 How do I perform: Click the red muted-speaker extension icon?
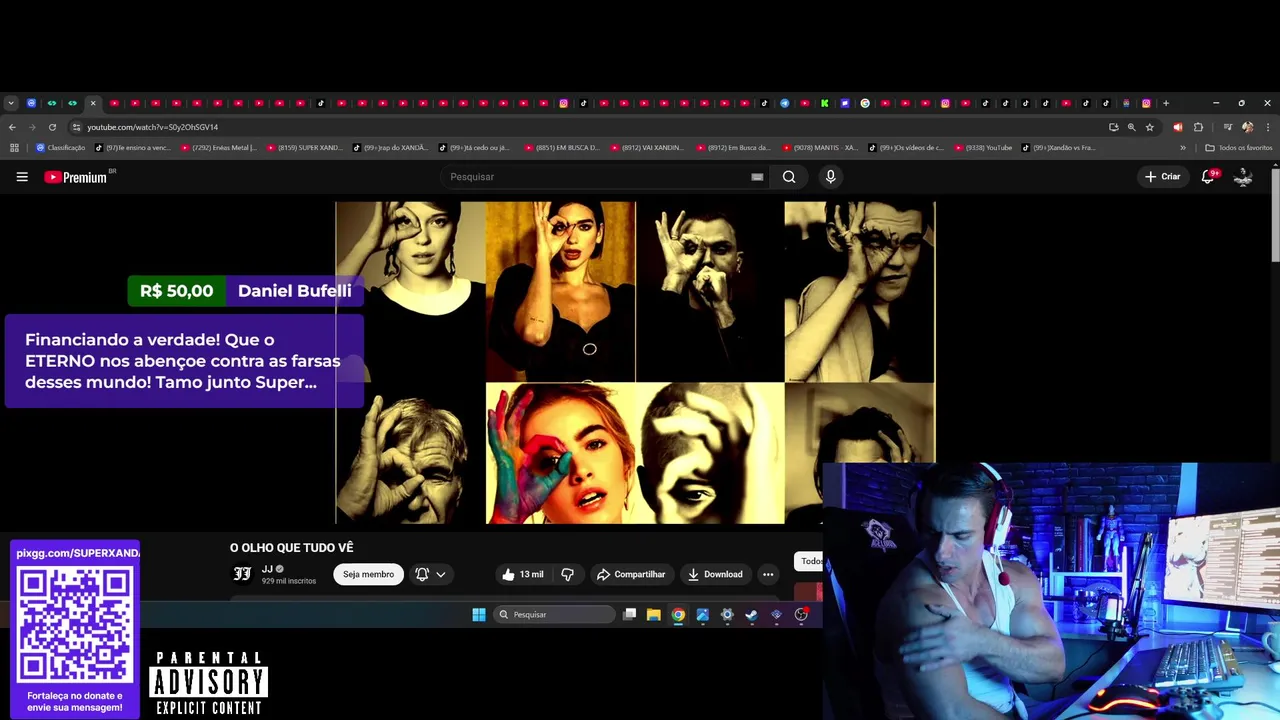click(1177, 127)
